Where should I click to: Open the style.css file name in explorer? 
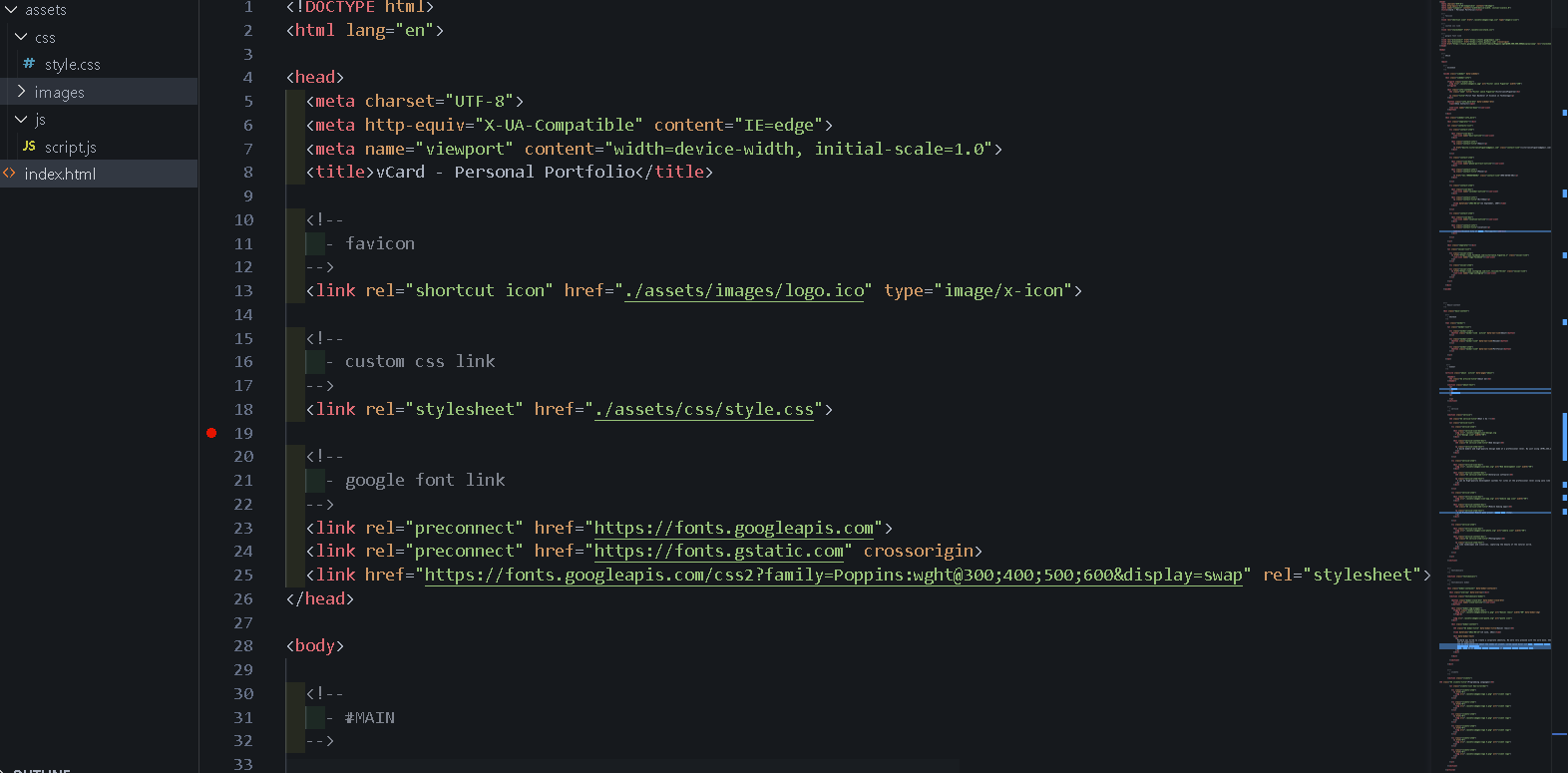72,65
